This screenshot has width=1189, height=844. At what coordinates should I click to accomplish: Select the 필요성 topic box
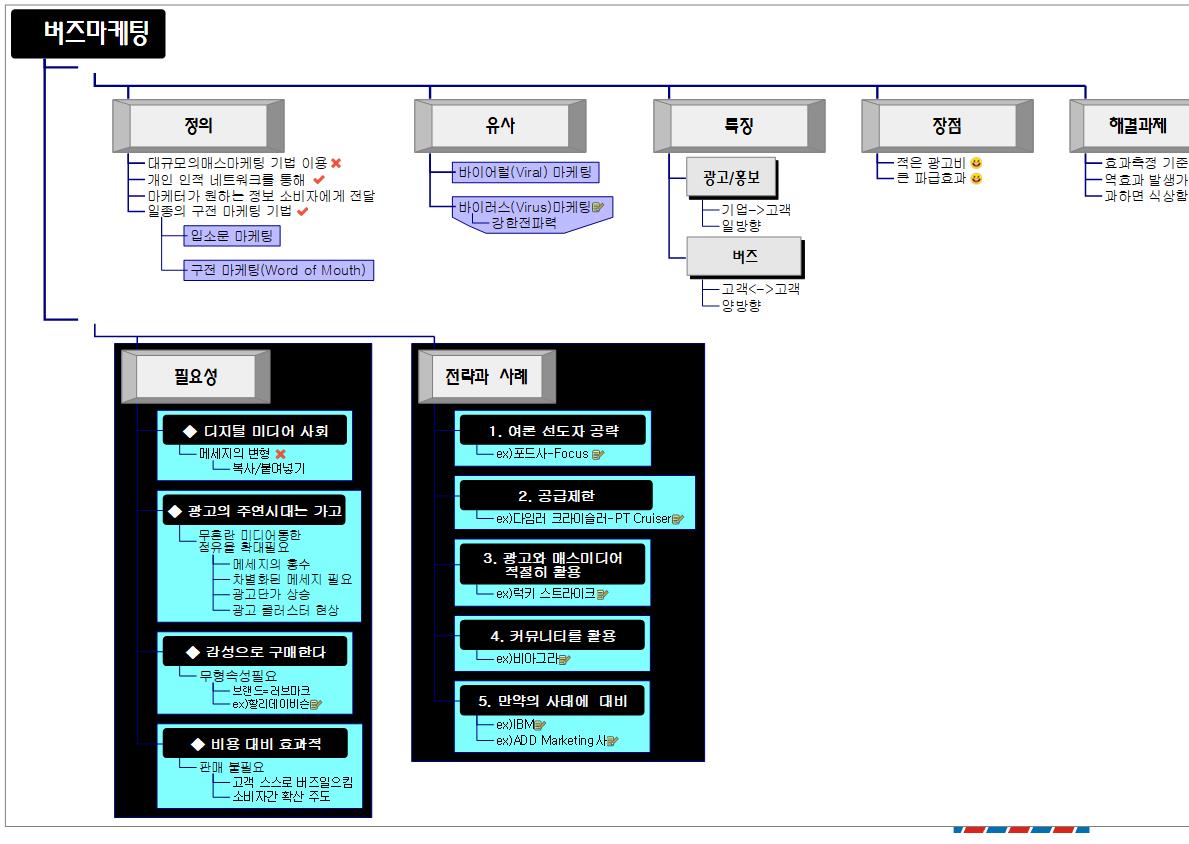[195, 377]
